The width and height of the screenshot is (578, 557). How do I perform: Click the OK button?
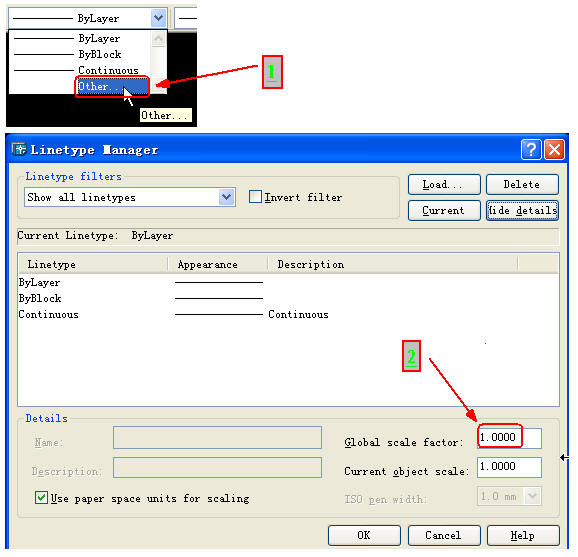(364, 536)
